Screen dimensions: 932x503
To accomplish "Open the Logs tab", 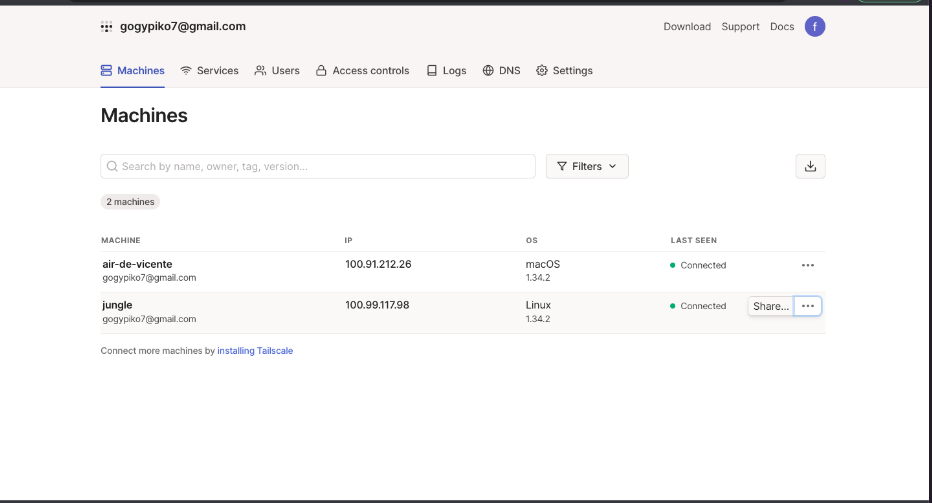I will pyautogui.click(x=446, y=71).
